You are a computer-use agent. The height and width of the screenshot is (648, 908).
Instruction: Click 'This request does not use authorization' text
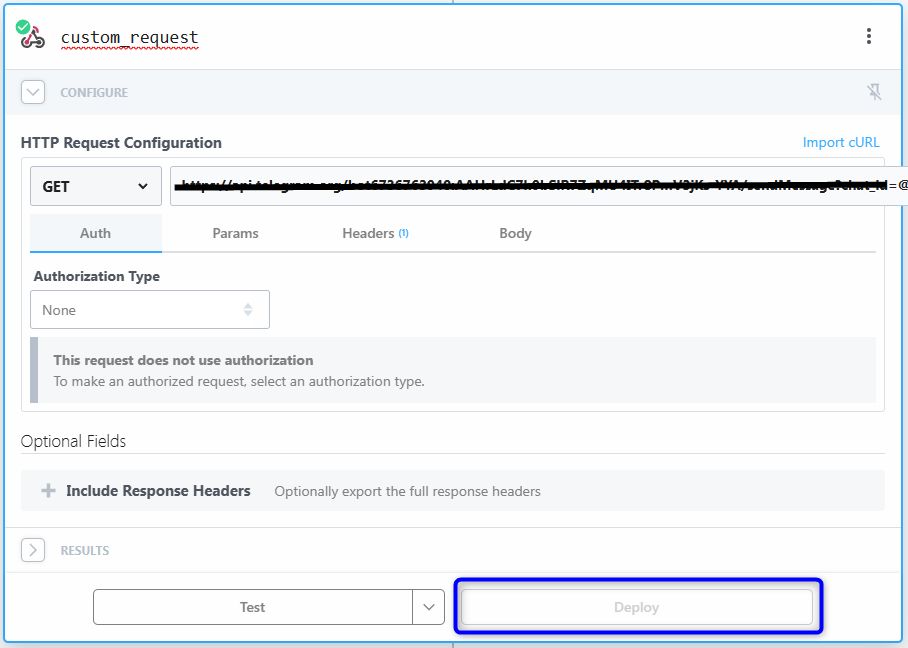click(184, 360)
